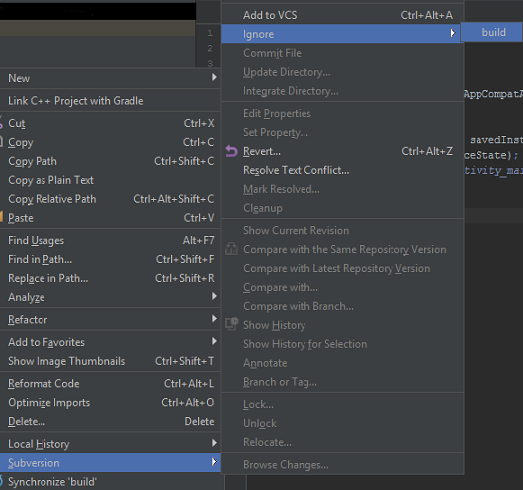
Task: Click Cleanup entry
Action: pyautogui.click(x=342, y=208)
